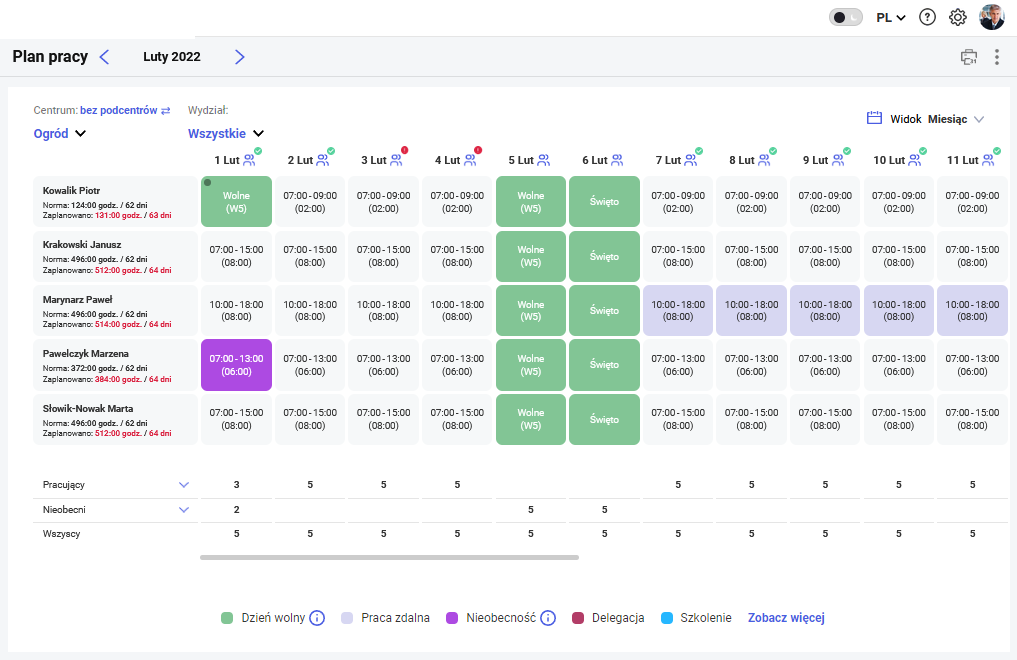The image size is (1017, 660).
Task: Click the 10 Lut column header
Action: click(x=889, y=160)
